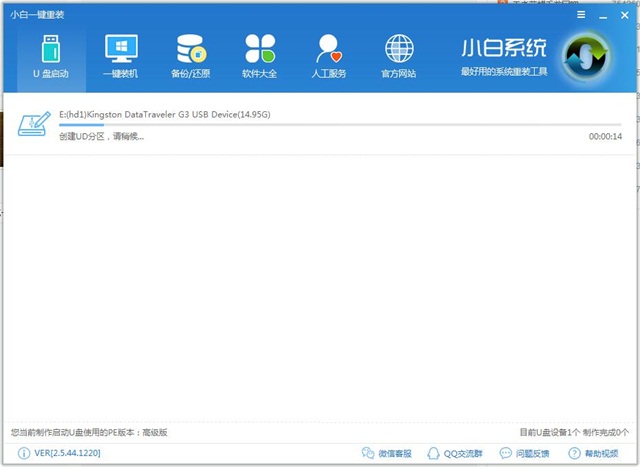
Task: Minimize the 小白一键重装 window
Action: [x=603, y=16]
